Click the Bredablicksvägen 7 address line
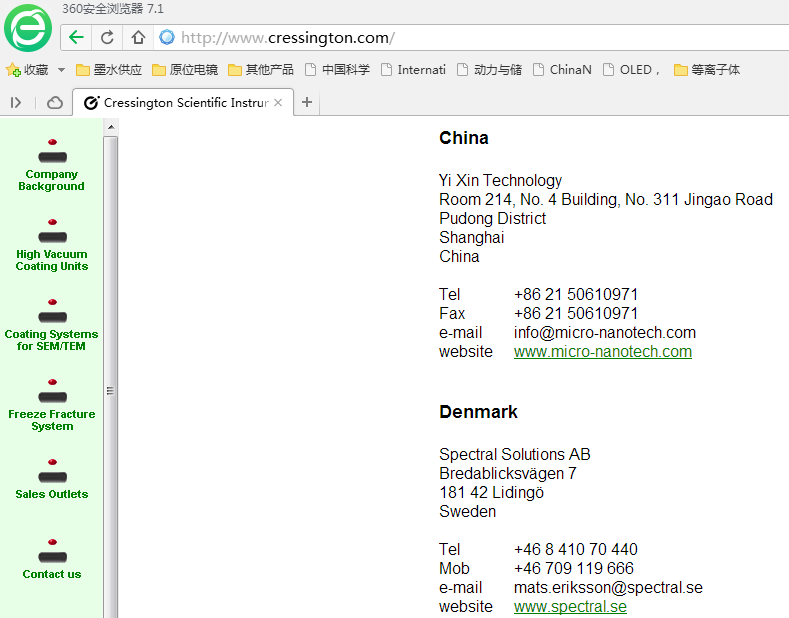 [x=508, y=474]
